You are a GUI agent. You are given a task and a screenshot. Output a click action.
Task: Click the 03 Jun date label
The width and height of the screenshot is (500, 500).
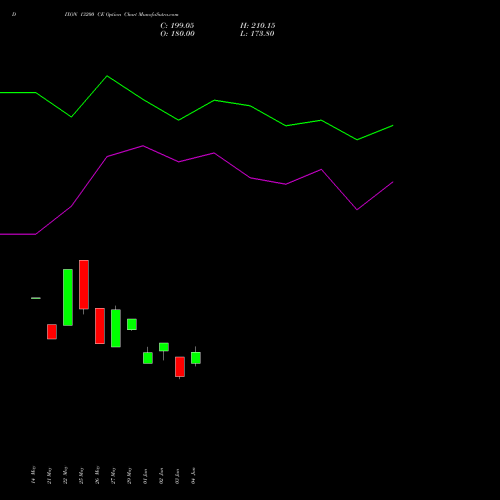click(x=177, y=476)
